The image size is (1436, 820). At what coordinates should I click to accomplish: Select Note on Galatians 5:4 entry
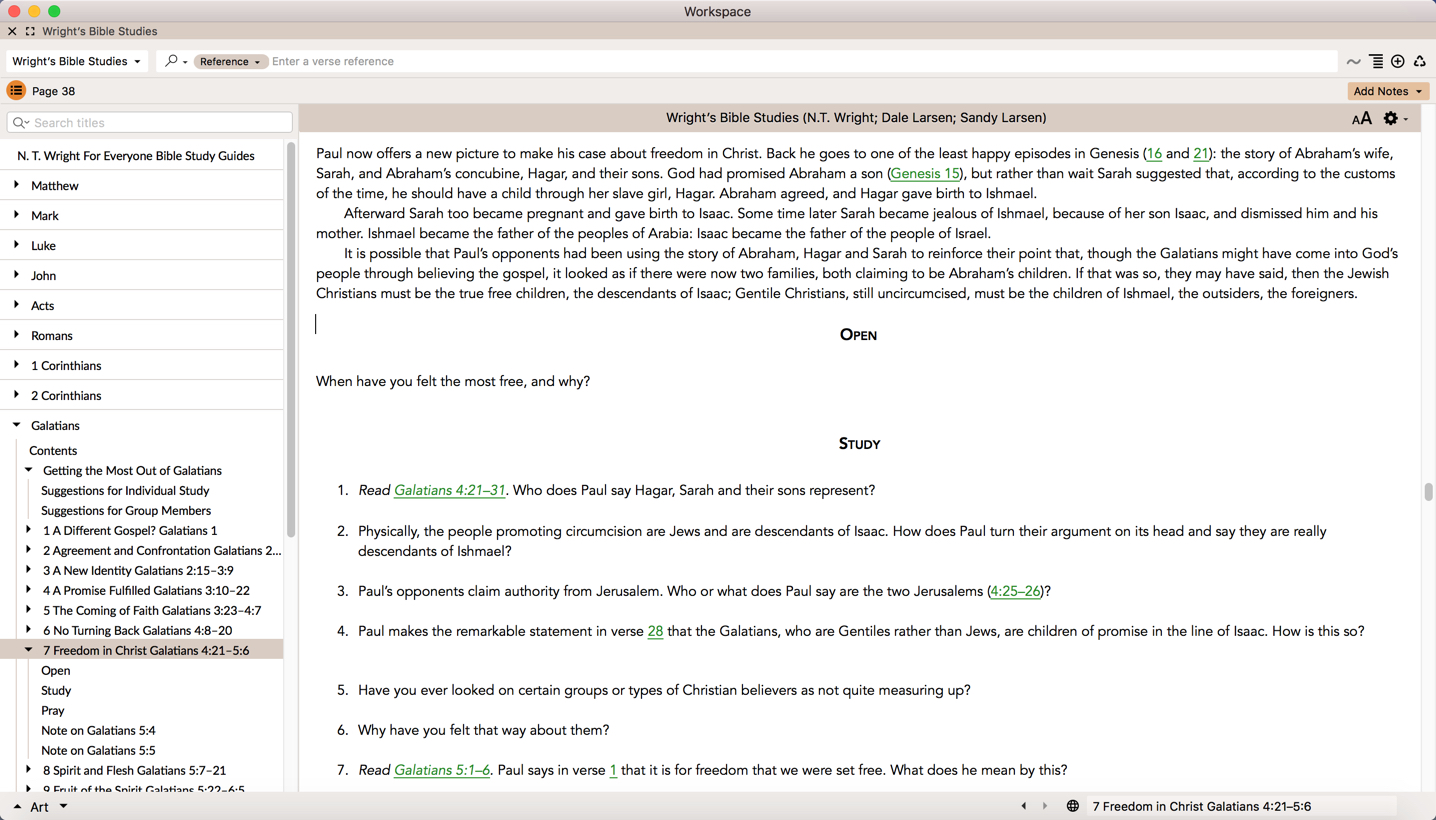98,730
